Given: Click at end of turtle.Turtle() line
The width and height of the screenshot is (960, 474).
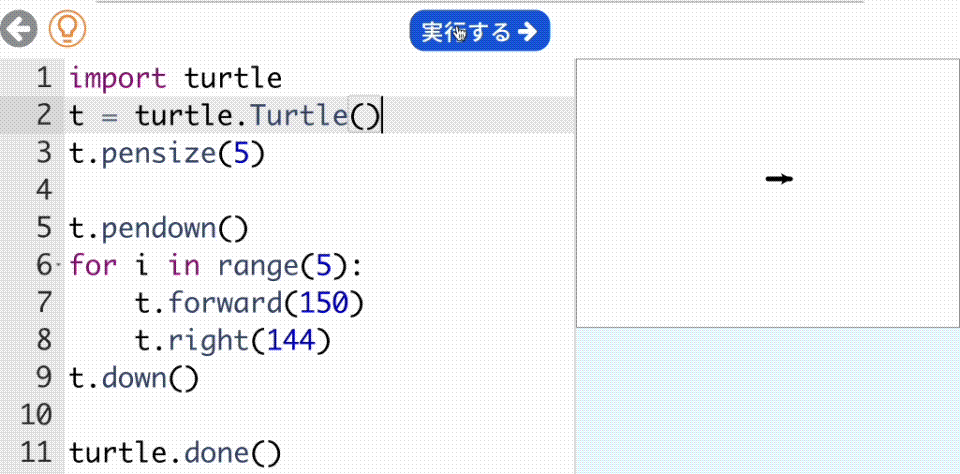Looking at the screenshot, I should (x=382, y=116).
